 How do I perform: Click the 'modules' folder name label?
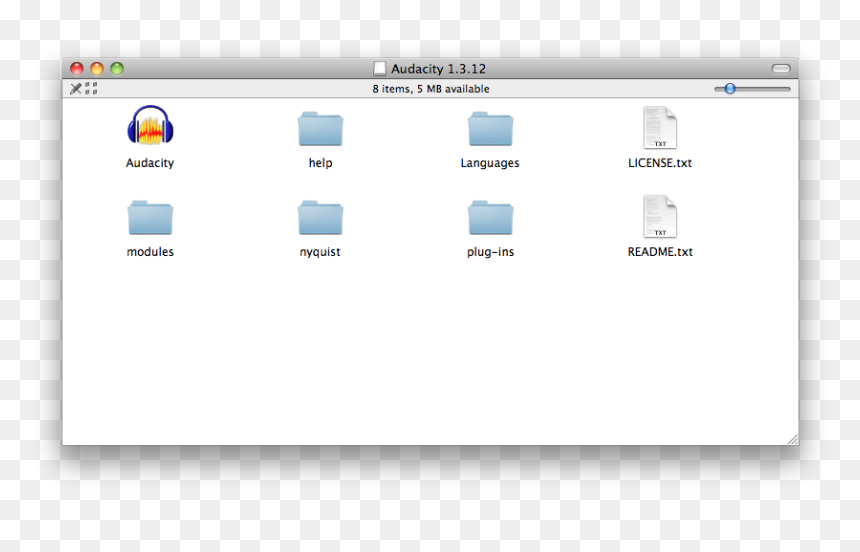(150, 252)
